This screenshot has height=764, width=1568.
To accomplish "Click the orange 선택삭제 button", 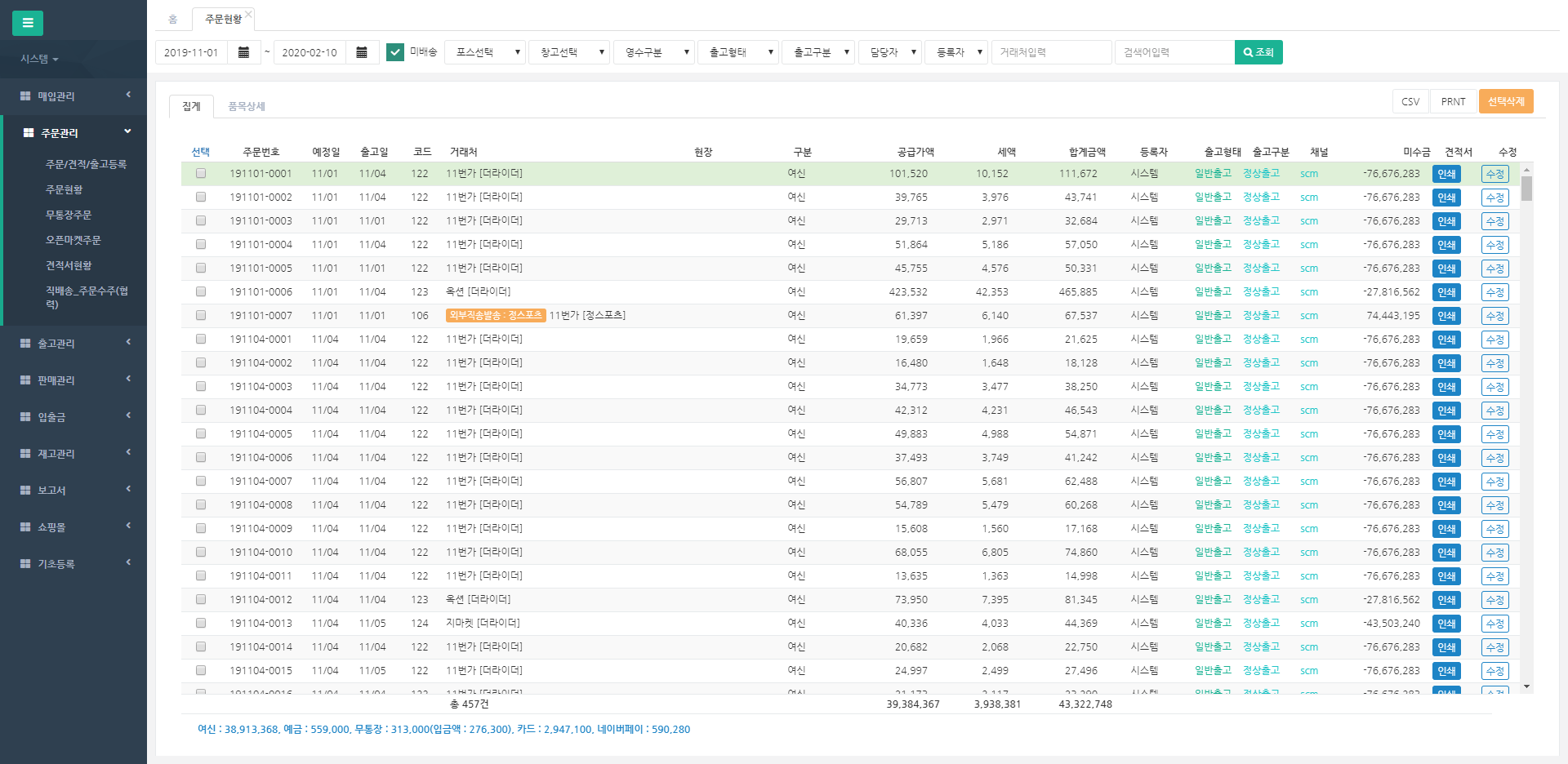I will click(x=1506, y=101).
